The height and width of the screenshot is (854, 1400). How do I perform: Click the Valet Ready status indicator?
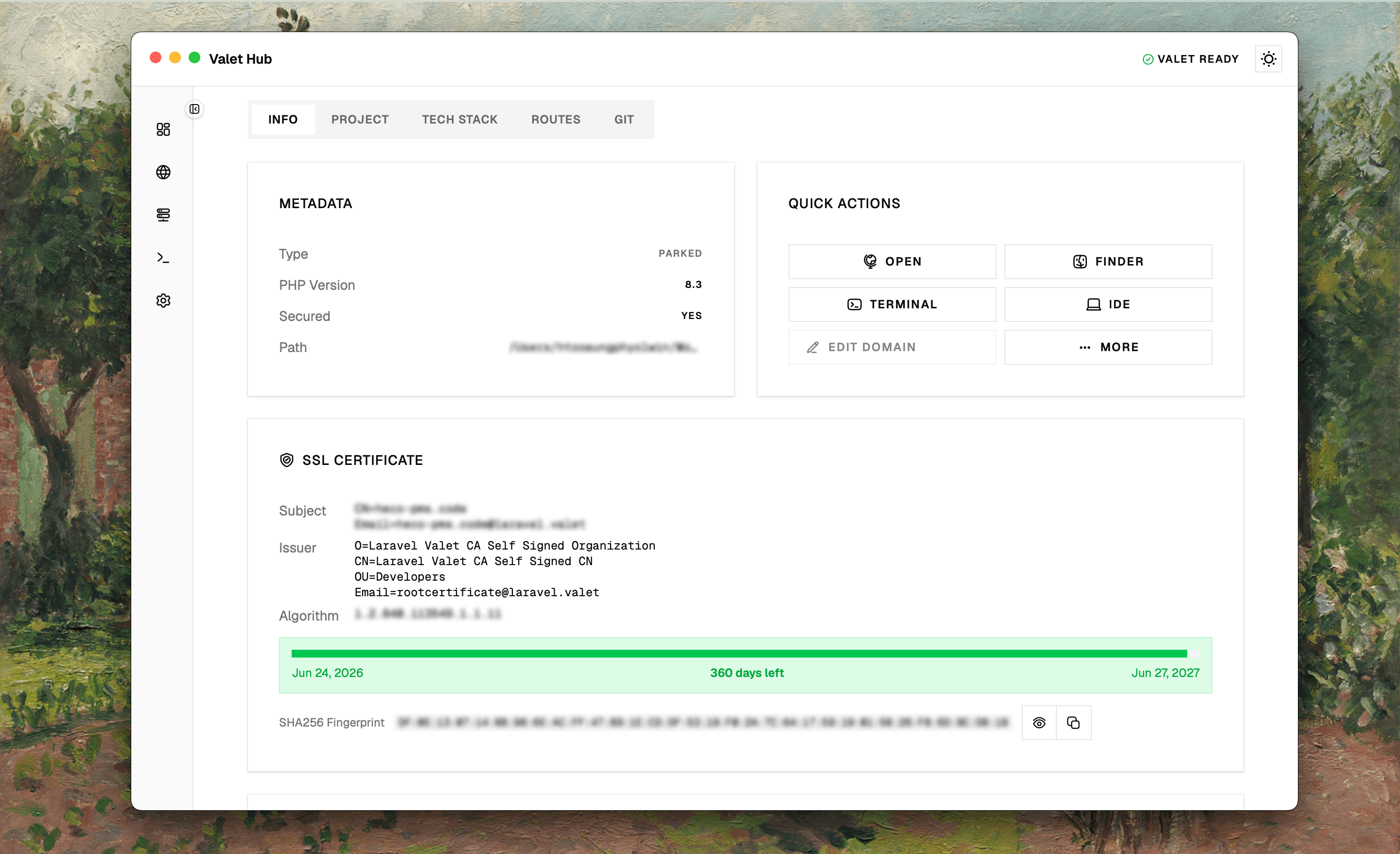pyautogui.click(x=1190, y=59)
